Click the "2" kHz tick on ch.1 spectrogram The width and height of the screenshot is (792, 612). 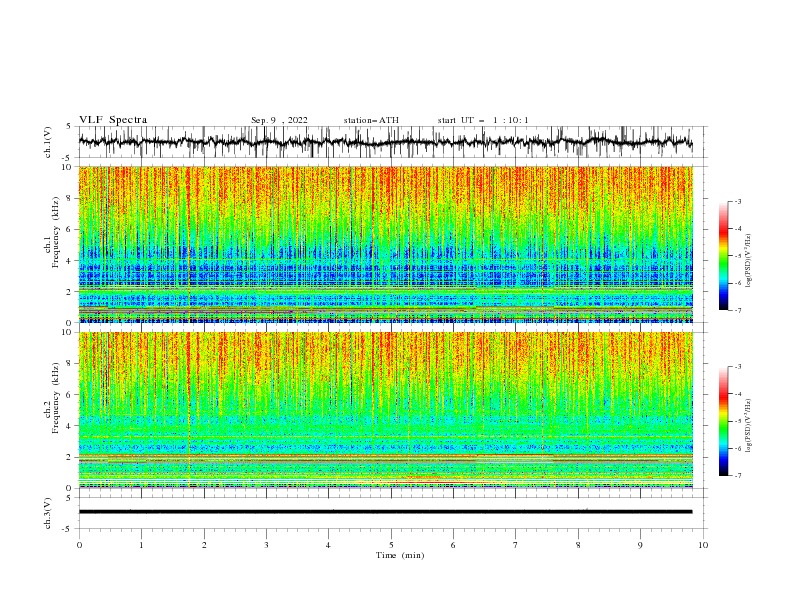70,292
